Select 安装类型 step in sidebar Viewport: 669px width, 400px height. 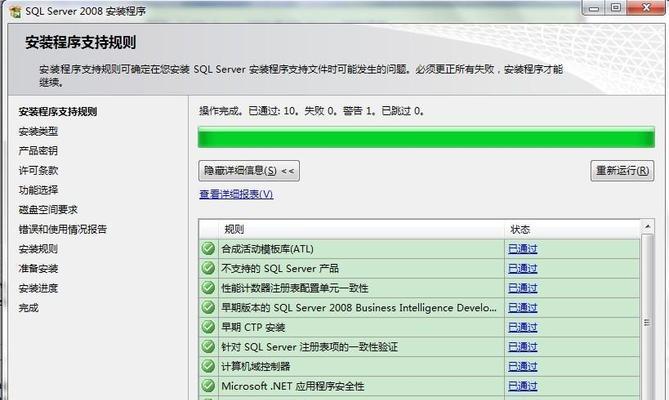pos(38,131)
